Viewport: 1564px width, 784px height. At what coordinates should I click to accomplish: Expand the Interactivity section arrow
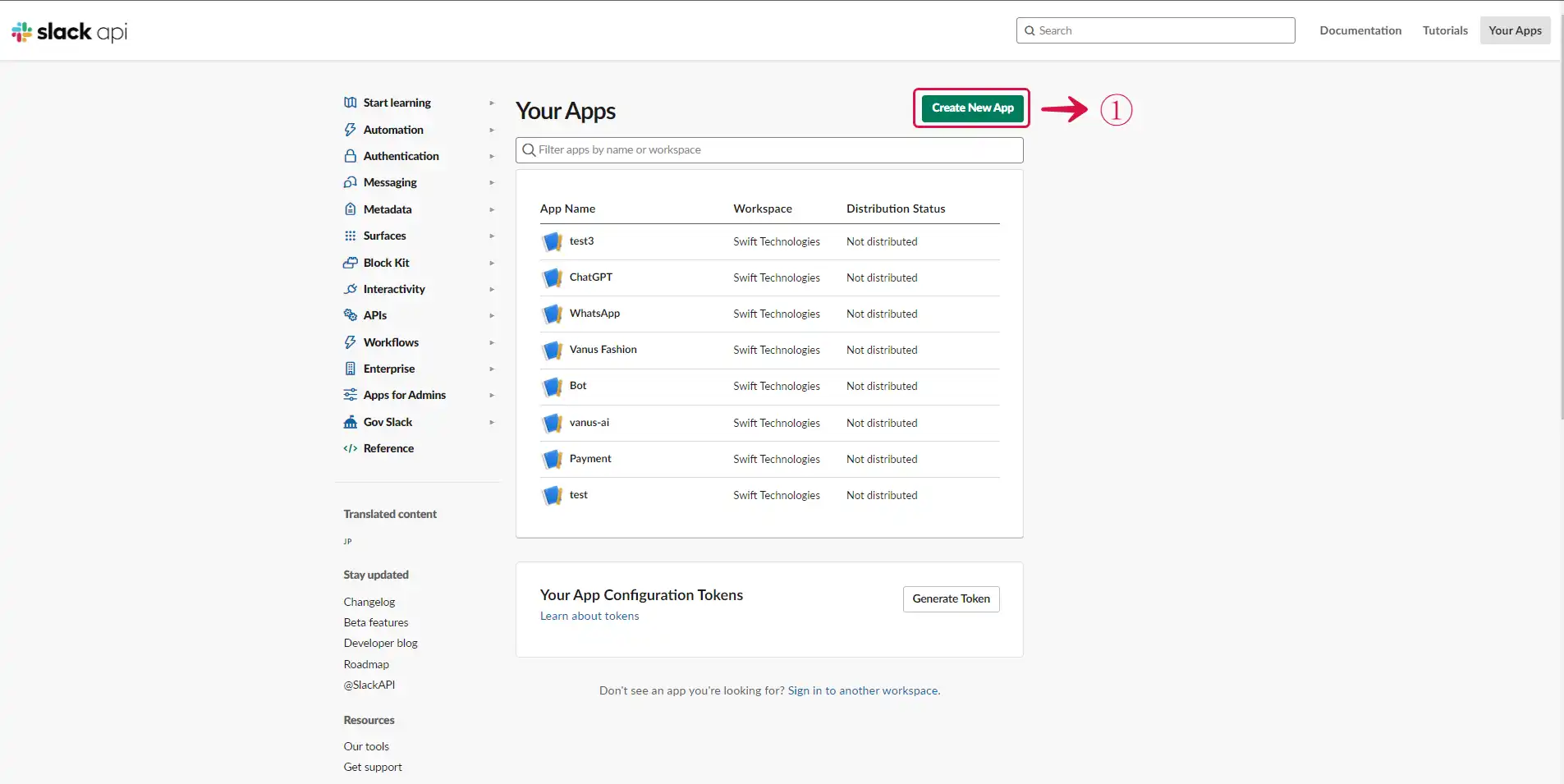pos(492,289)
